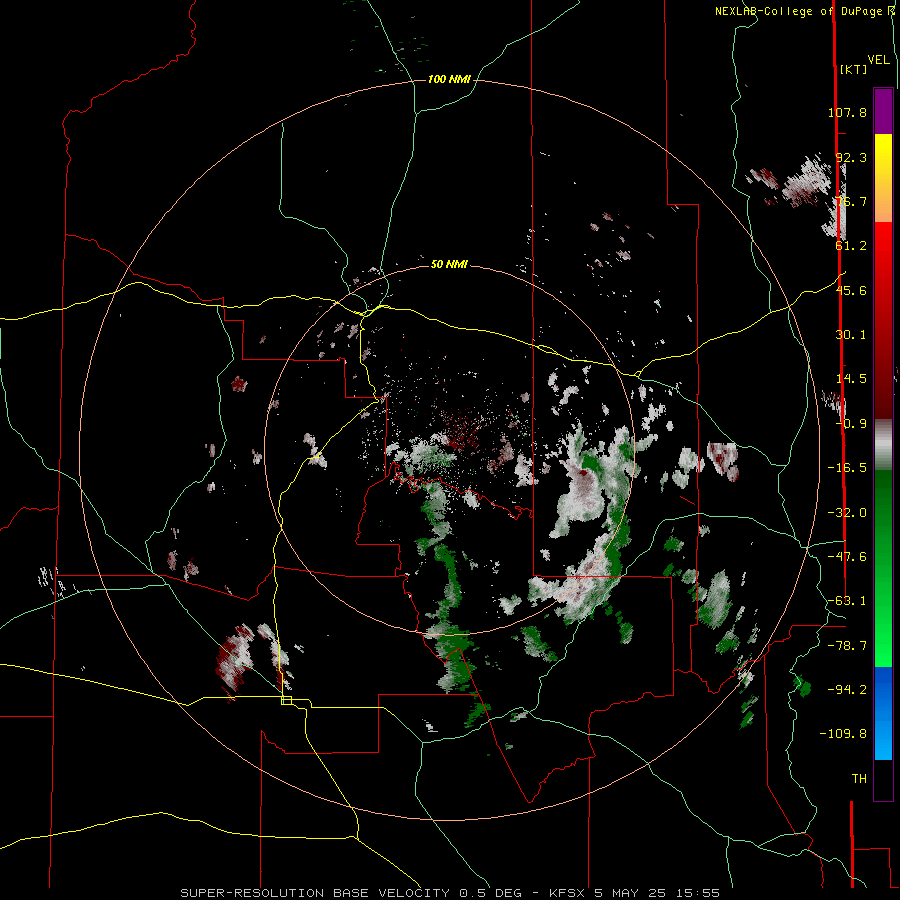Click the -78.7 legend value
This screenshot has width=900, height=900.
(847, 646)
